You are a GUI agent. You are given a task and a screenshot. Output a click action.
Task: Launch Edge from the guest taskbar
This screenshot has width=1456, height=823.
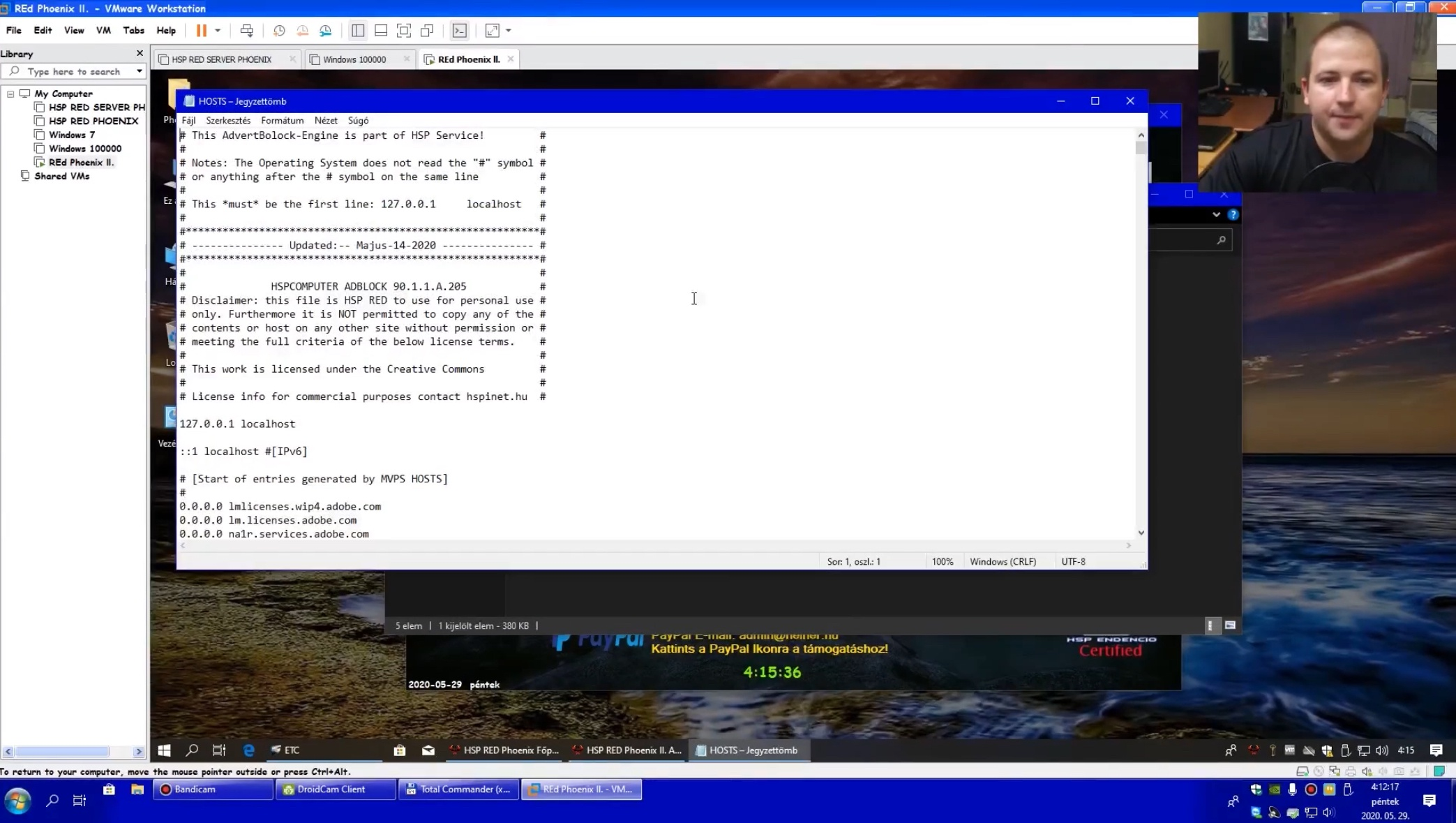[x=248, y=750]
